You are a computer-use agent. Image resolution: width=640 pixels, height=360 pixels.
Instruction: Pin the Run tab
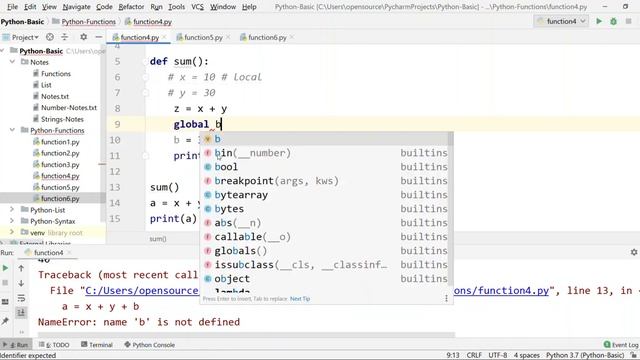[x=5, y=321]
